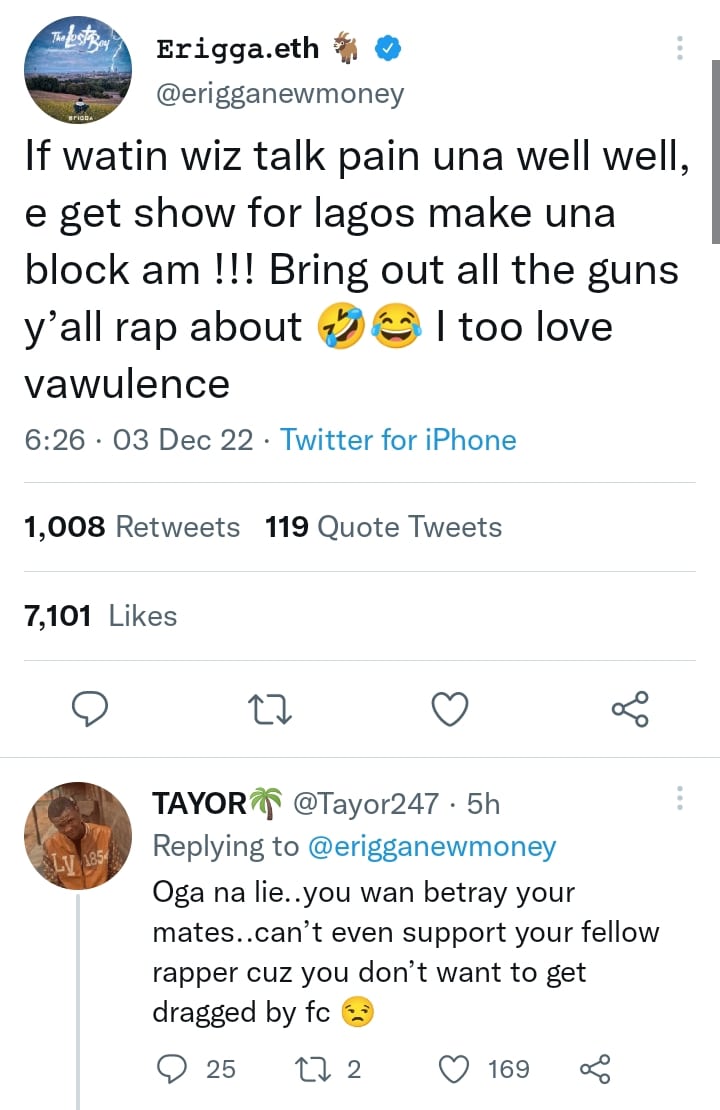Open reply icon on TAYOR's comment
Screen dimensions: 720x1110
point(172,1070)
